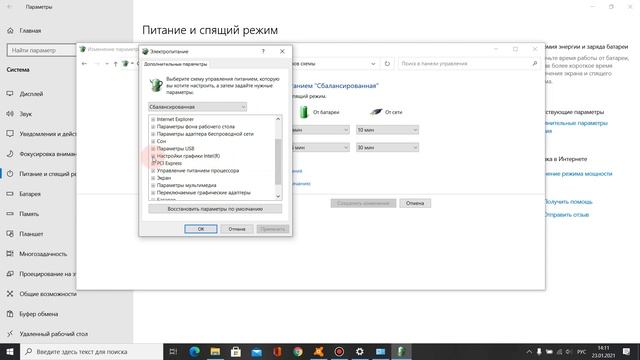The width and height of the screenshot is (640, 360).
Task: Click the refresh icon in Control Panel window
Action: click(387, 64)
